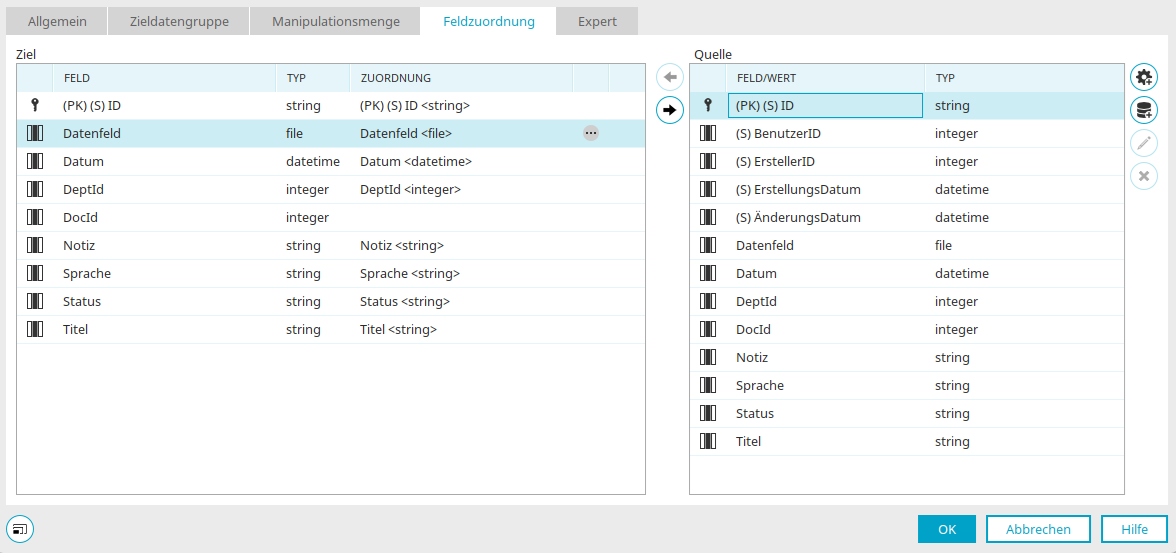
Task: Click the right arrow assign button
Action: pyautogui.click(x=670, y=110)
